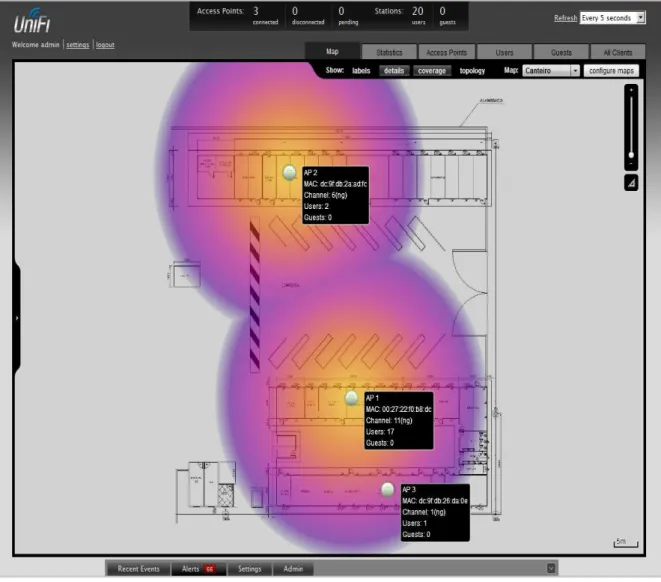
Task: Switch to the Statistics tab
Action: tap(389, 52)
